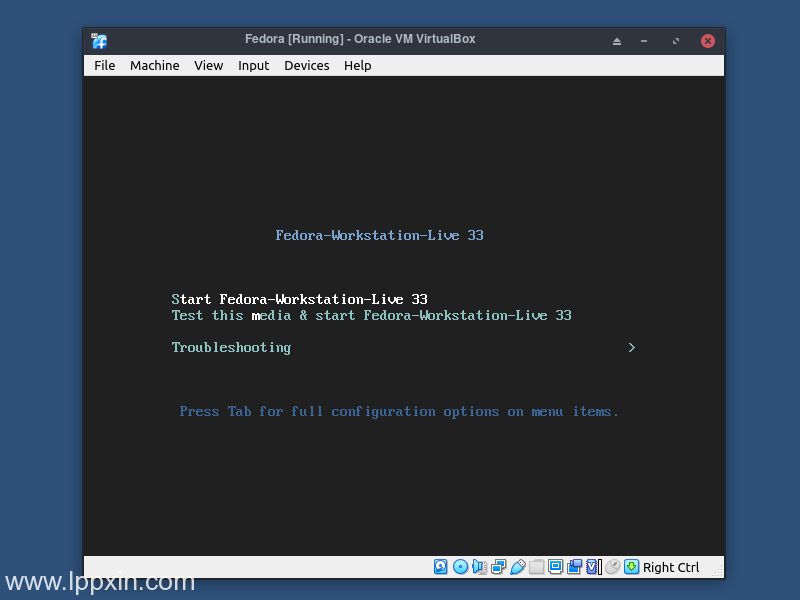Open the File menu

coord(105,66)
